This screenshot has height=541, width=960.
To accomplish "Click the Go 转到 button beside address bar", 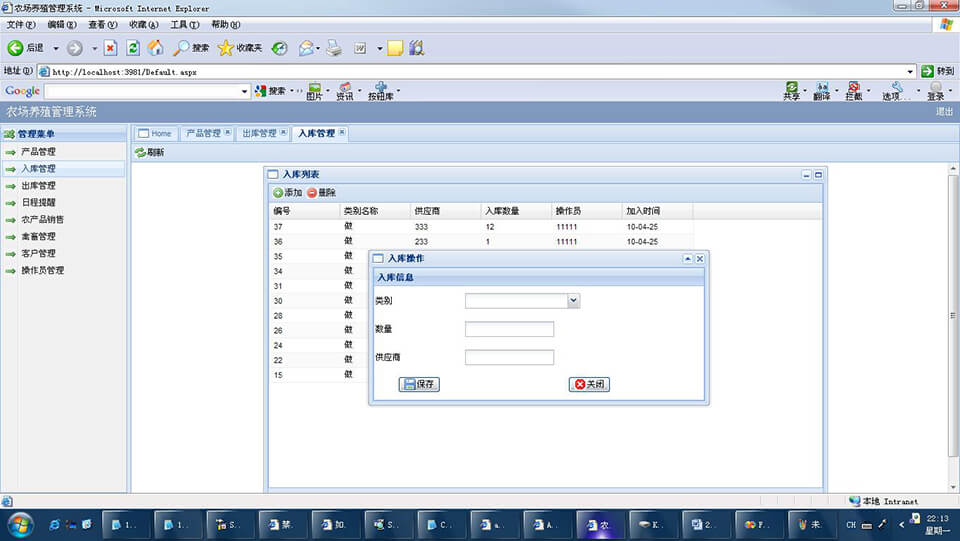I will click(x=937, y=71).
